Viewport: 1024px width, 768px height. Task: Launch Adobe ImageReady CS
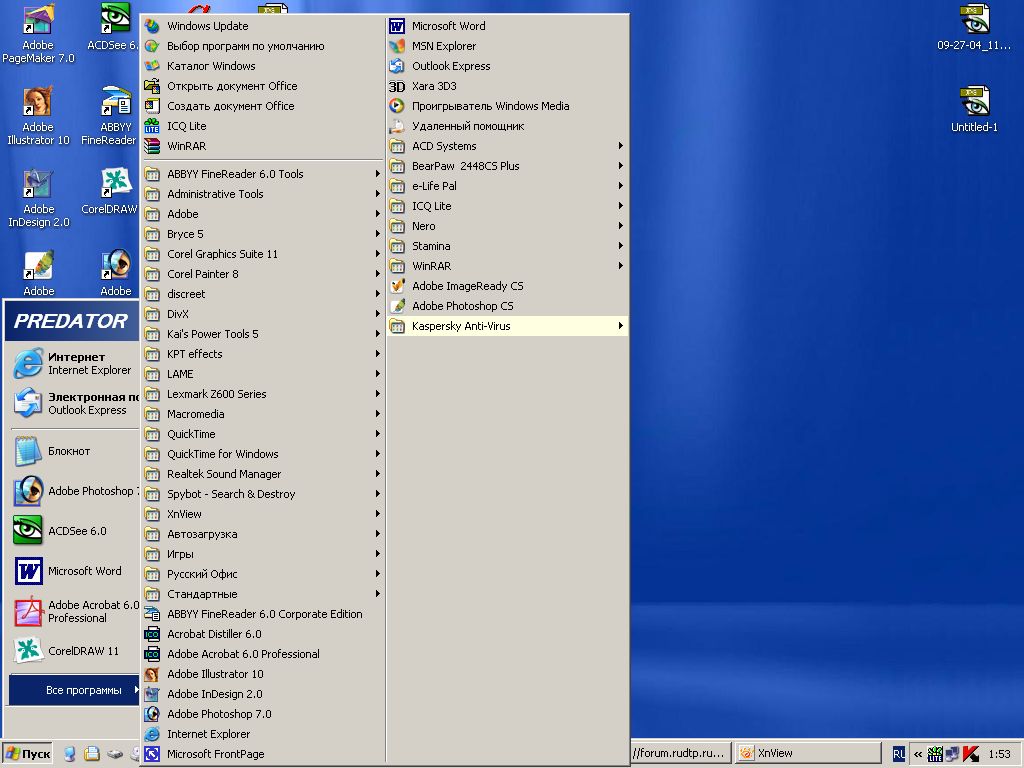pos(507,286)
